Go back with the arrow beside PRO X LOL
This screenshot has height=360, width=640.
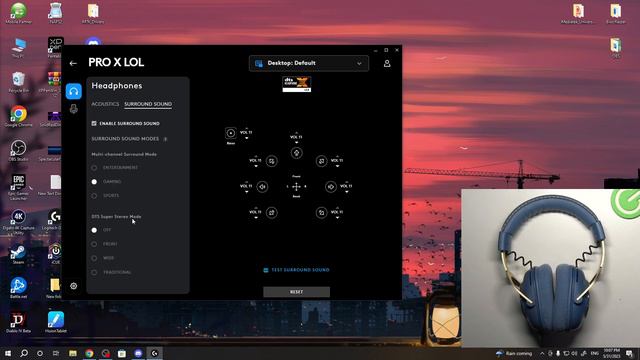[73, 63]
